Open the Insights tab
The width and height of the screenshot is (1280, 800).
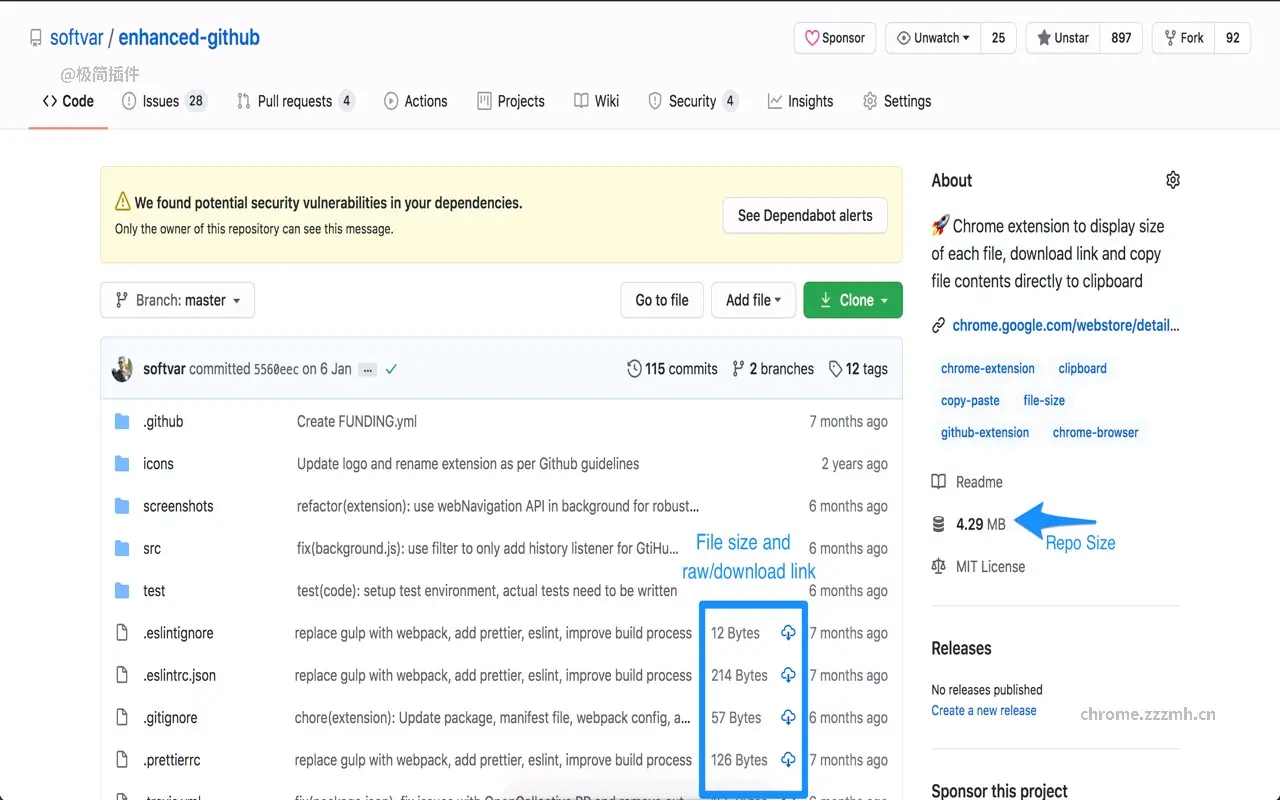coord(800,100)
